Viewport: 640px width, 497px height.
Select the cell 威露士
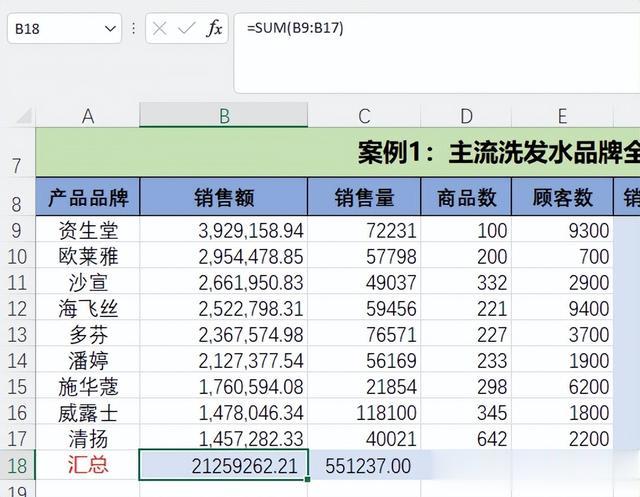88,412
